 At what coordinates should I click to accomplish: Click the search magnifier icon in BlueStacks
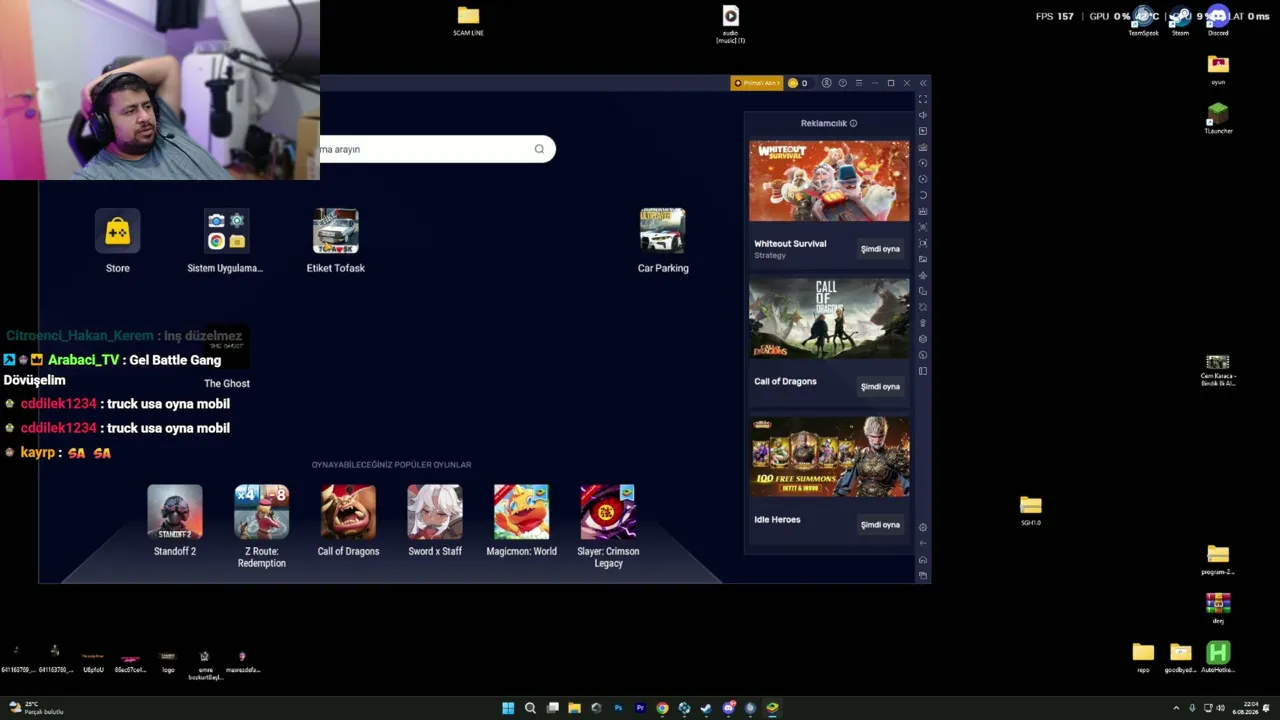pos(539,149)
